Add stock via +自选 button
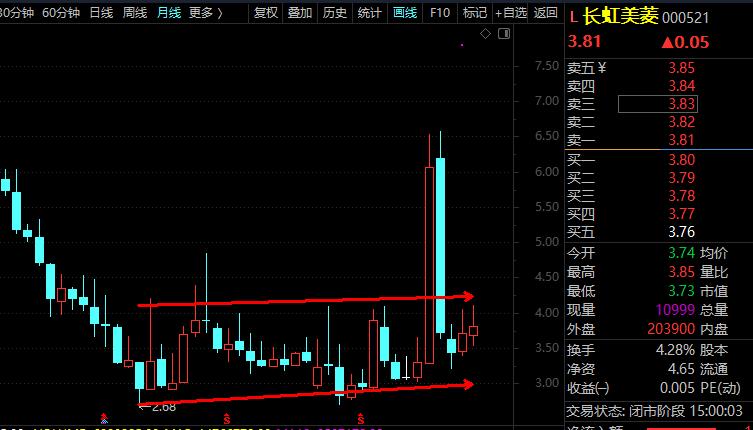The image size is (753, 430). (511, 12)
